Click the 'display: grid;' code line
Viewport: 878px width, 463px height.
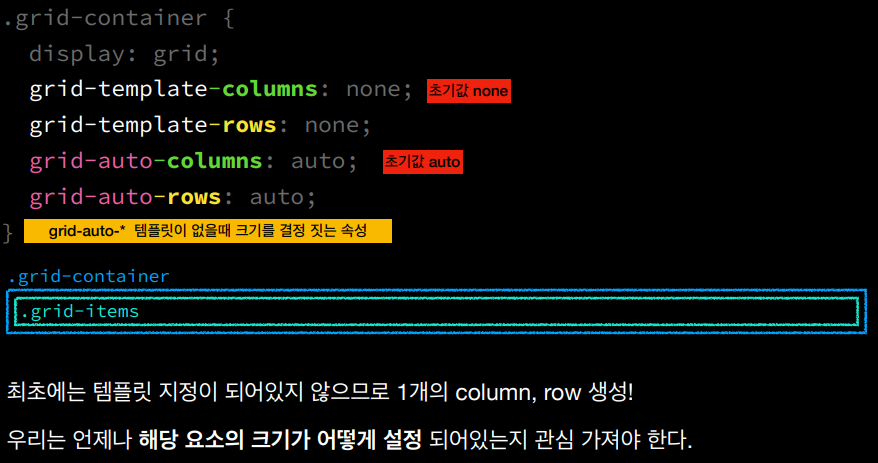pyautogui.click(x=124, y=54)
